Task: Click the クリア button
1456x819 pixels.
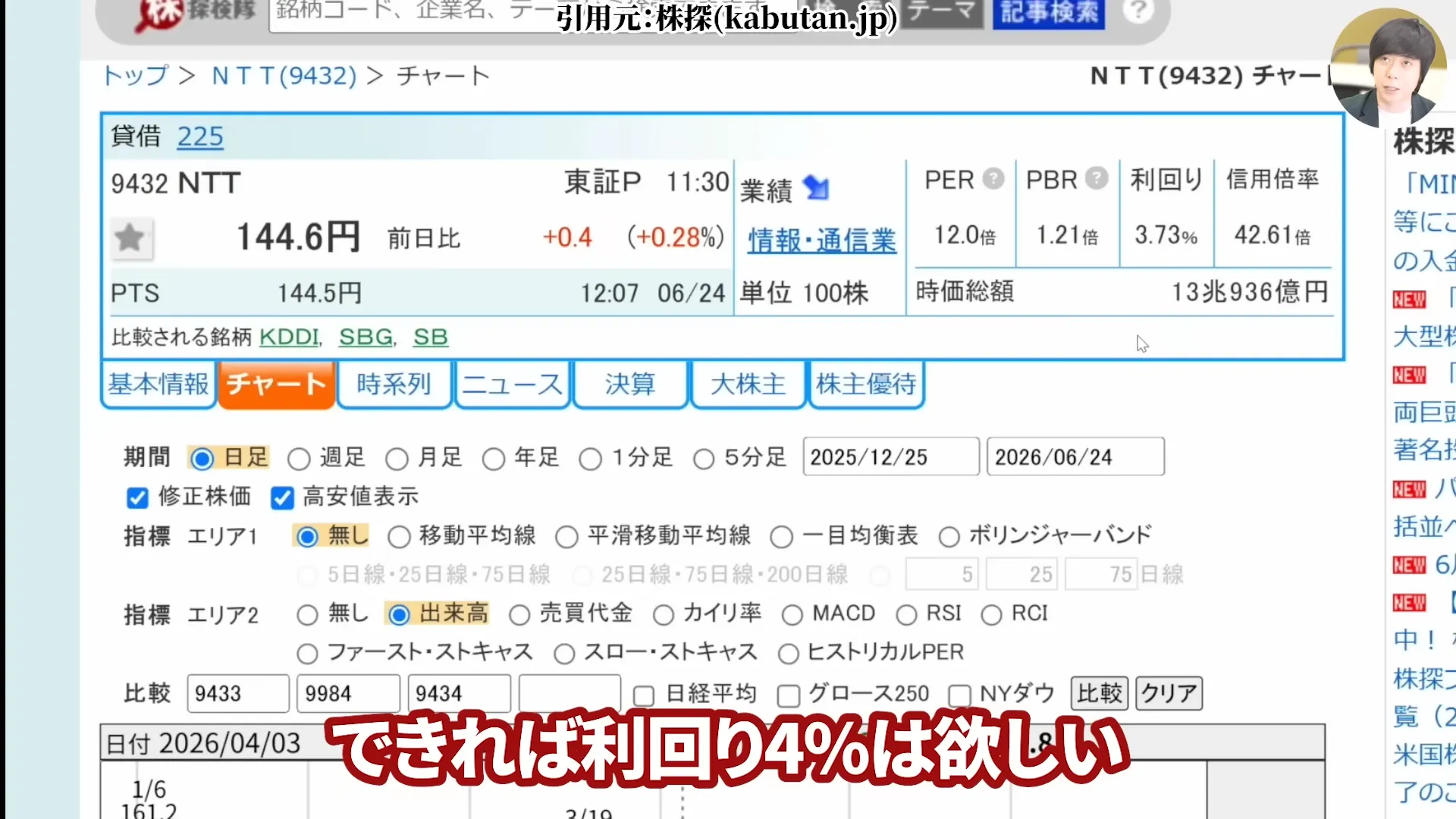Action: point(1169,694)
